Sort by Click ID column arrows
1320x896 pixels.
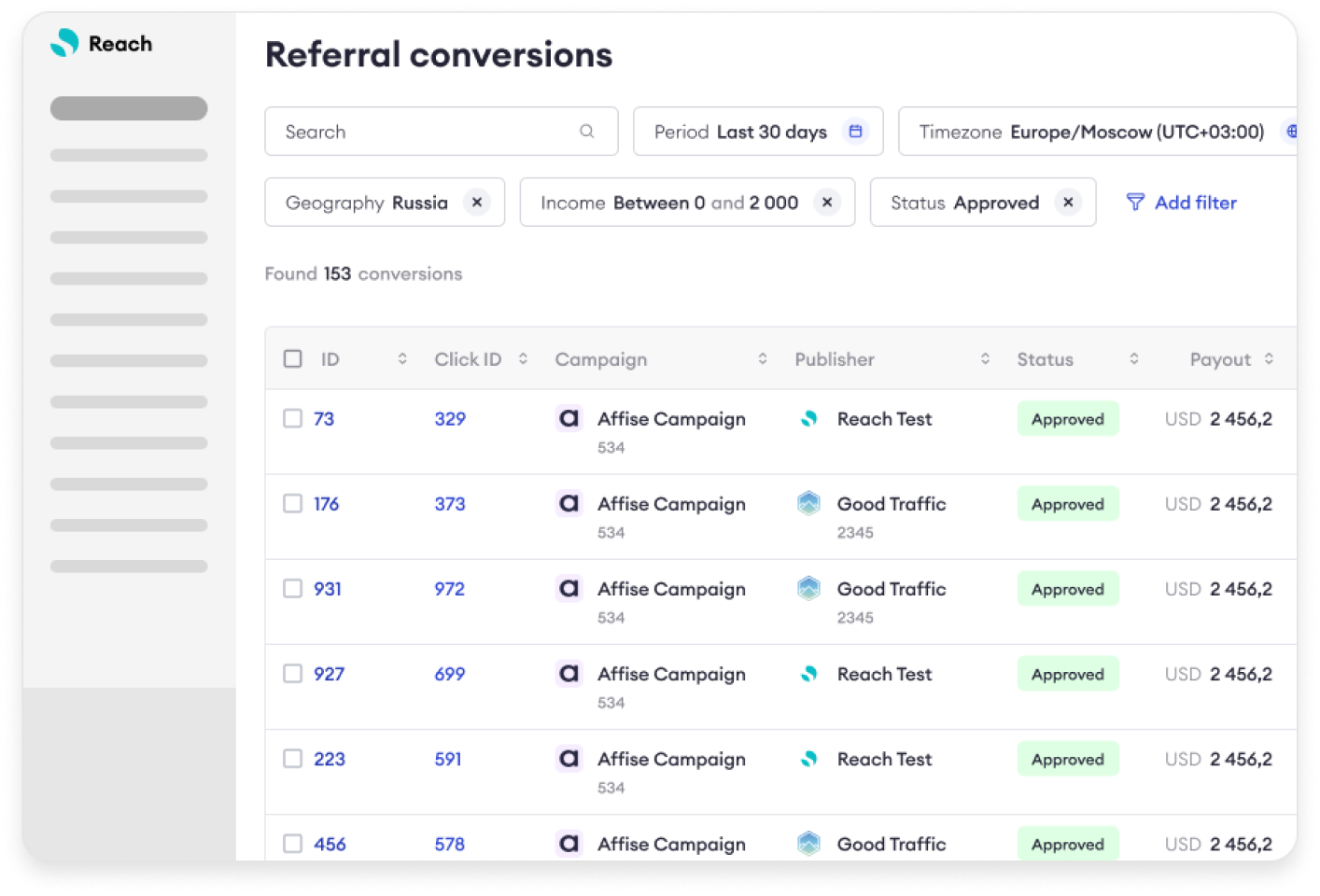(523, 359)
